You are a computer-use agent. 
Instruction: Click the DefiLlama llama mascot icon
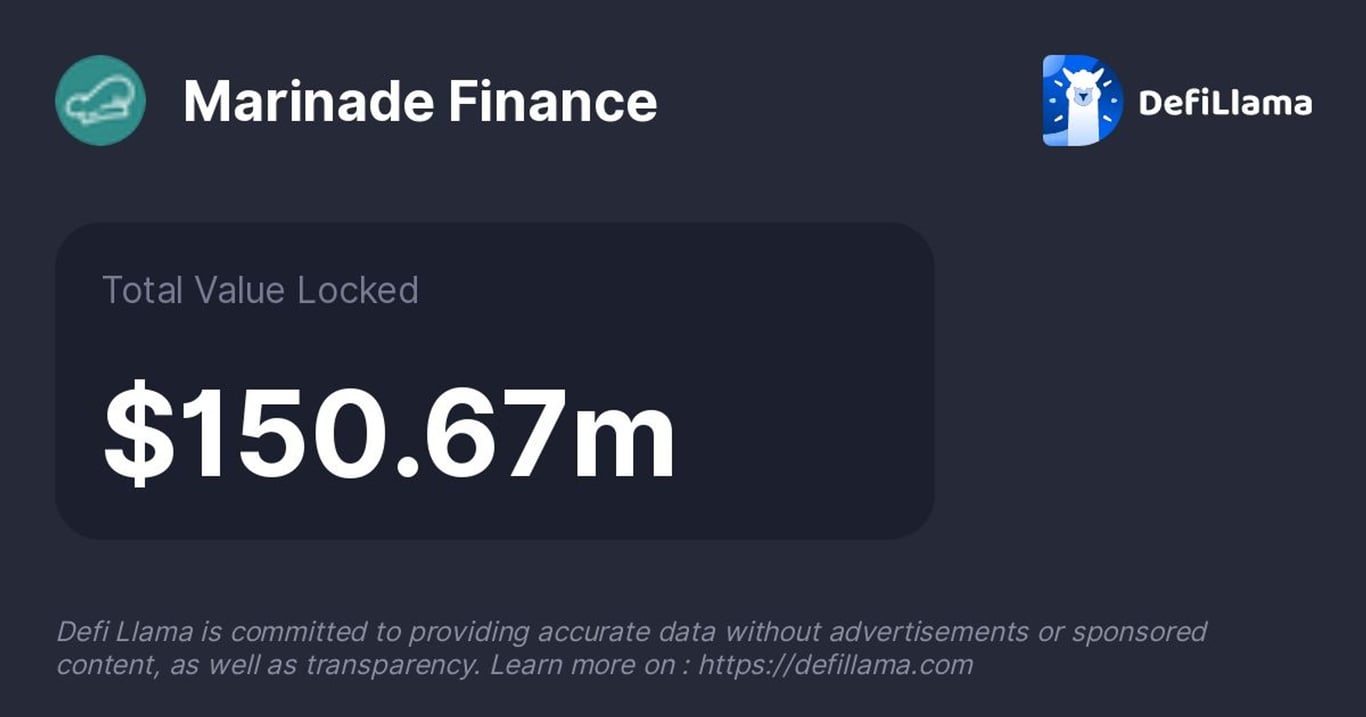tap(1082, 100)
